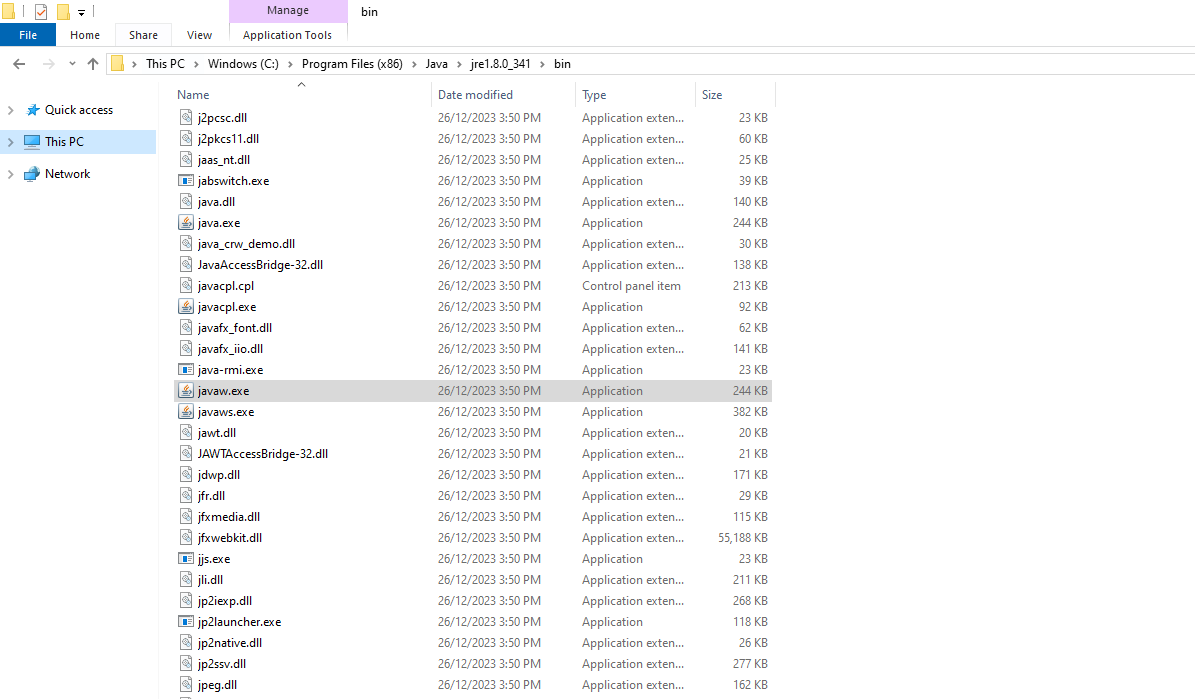This screenshot has width=1195, height=699.
Task: Click the 55,188 KB size value
Action: [x=742, y=537]
